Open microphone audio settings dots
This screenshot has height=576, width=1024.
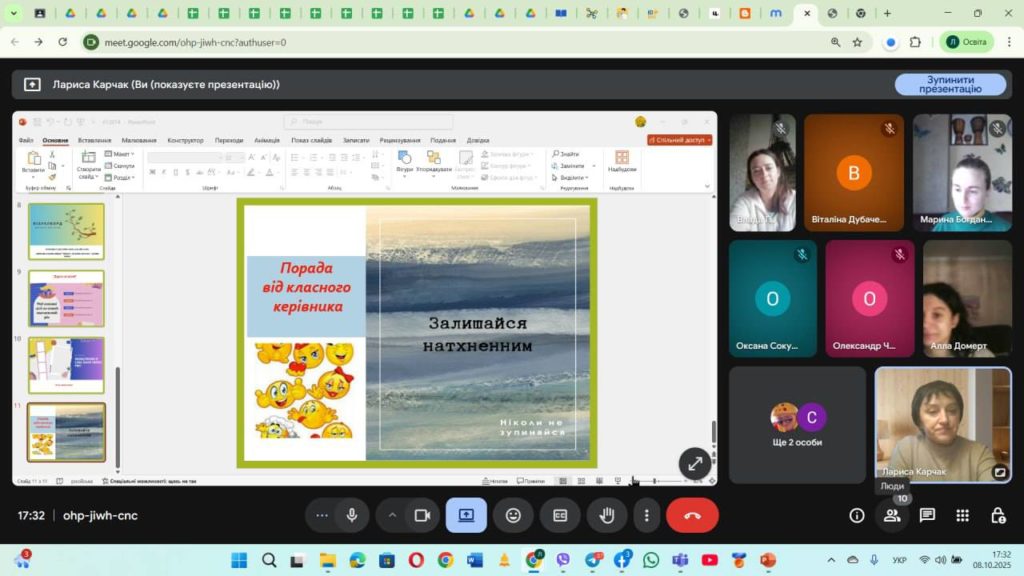click(321, 515)
